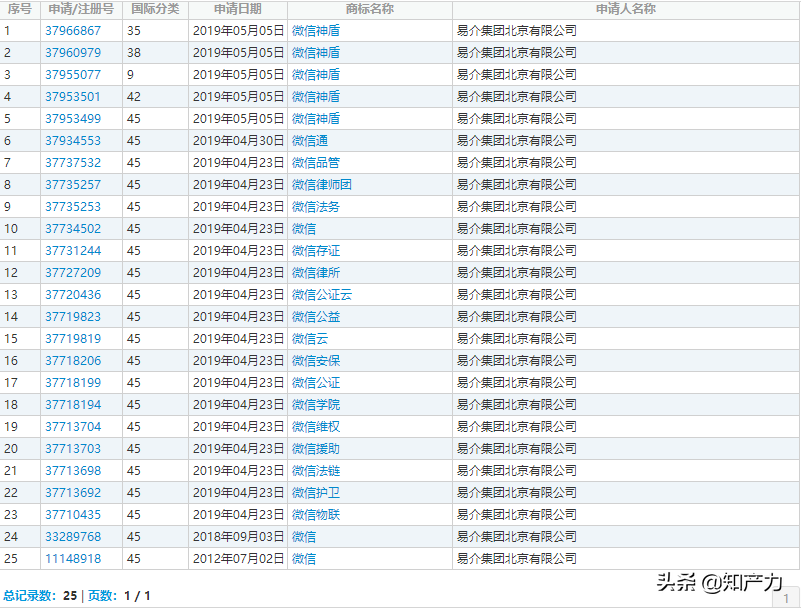Click the 页数 label at bottom

(102, 596)
